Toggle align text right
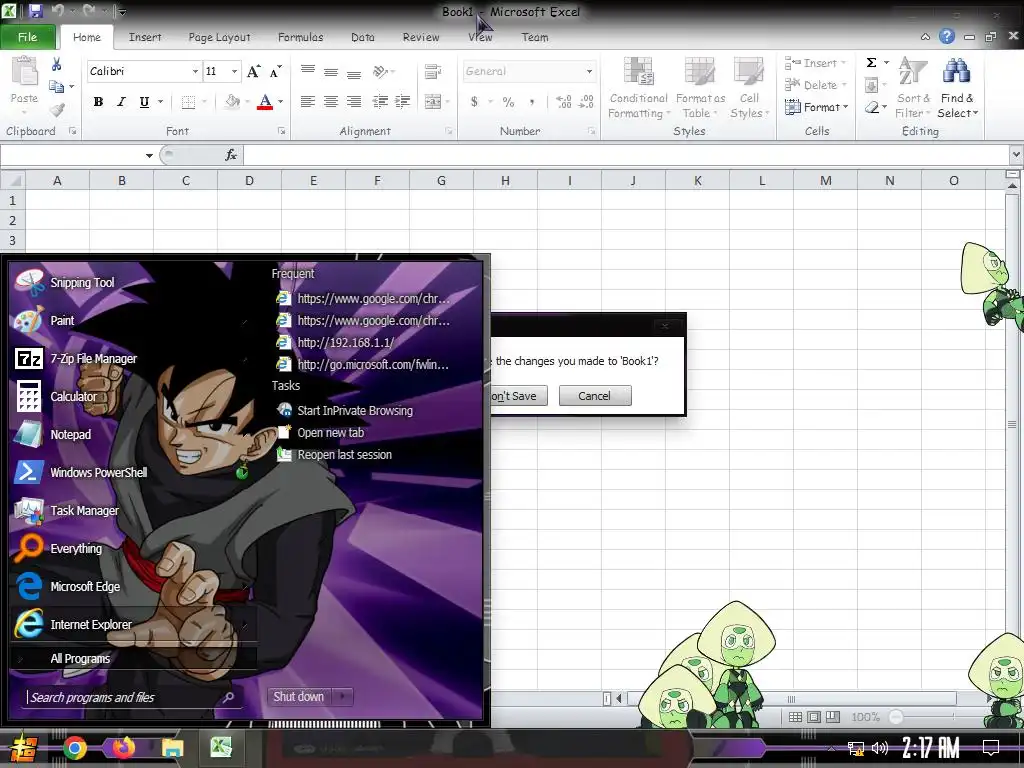 pyautogui.click(x=353, y=101)
